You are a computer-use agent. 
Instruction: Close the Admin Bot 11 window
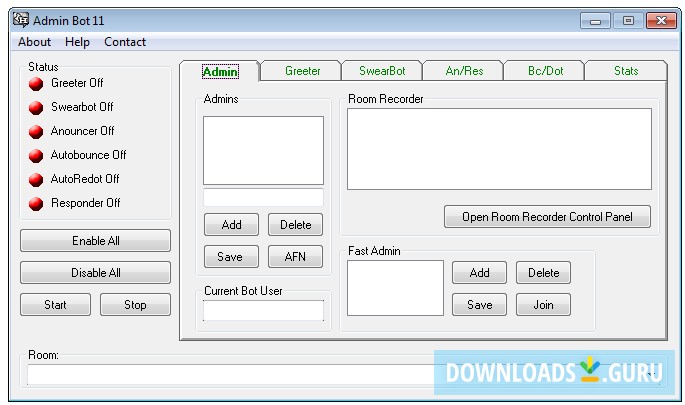(x=661, y=21)
